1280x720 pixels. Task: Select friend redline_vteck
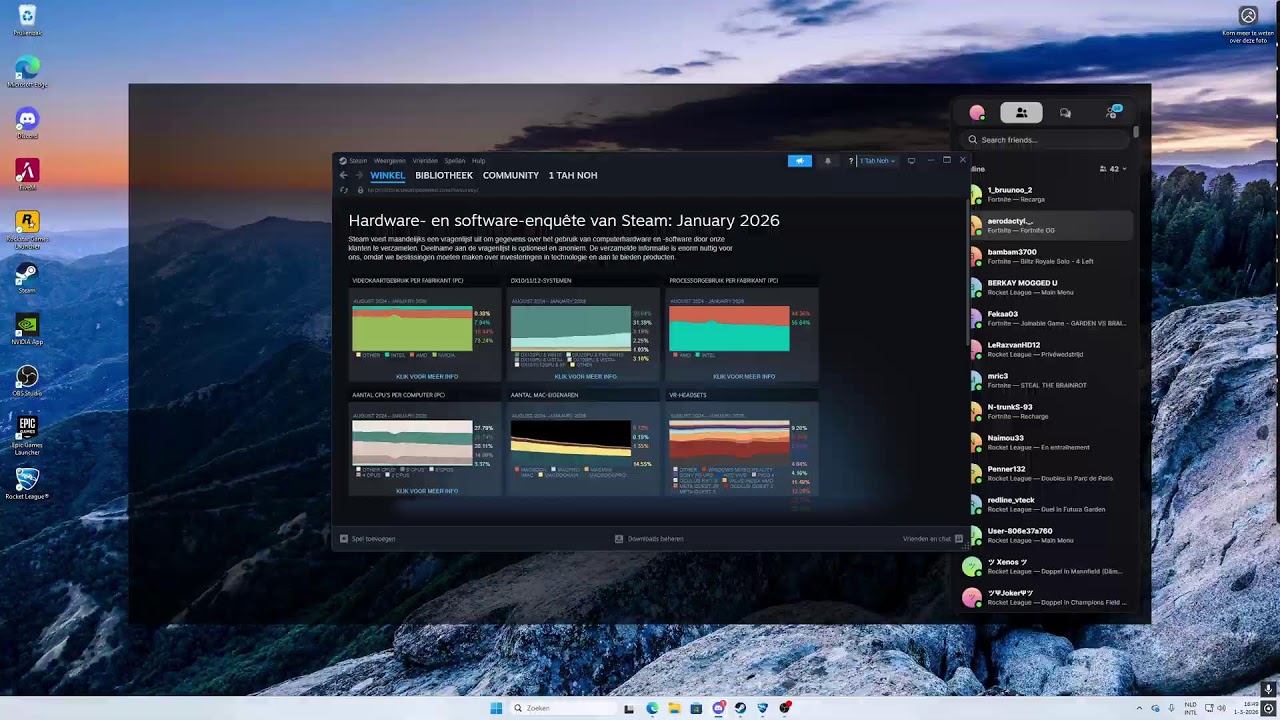point(1048,504)
